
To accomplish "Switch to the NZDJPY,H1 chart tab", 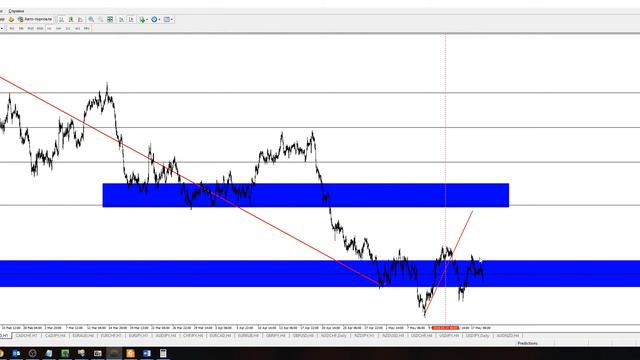I will (364, 336).
